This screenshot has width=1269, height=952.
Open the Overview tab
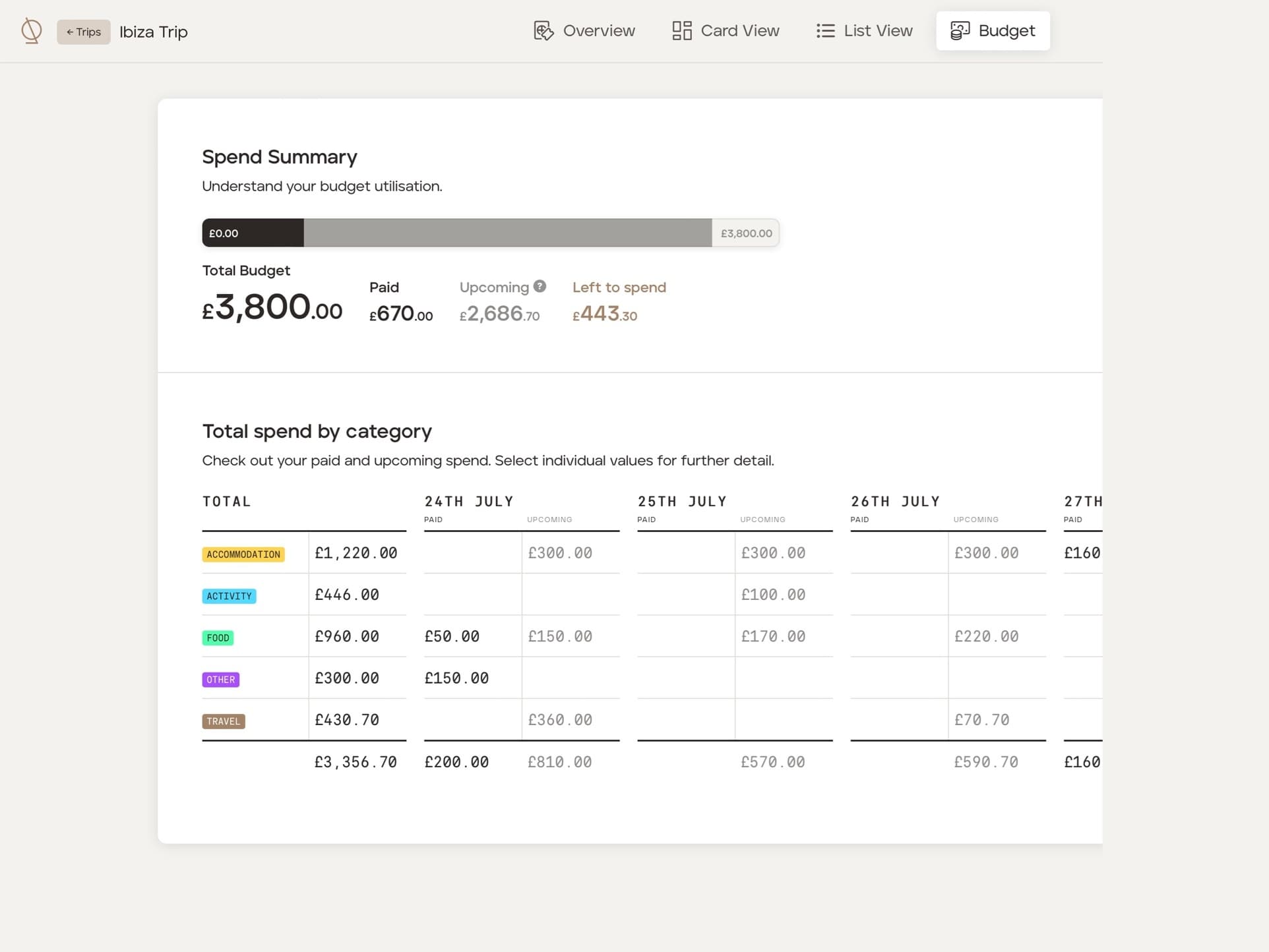tap(584, 31)
